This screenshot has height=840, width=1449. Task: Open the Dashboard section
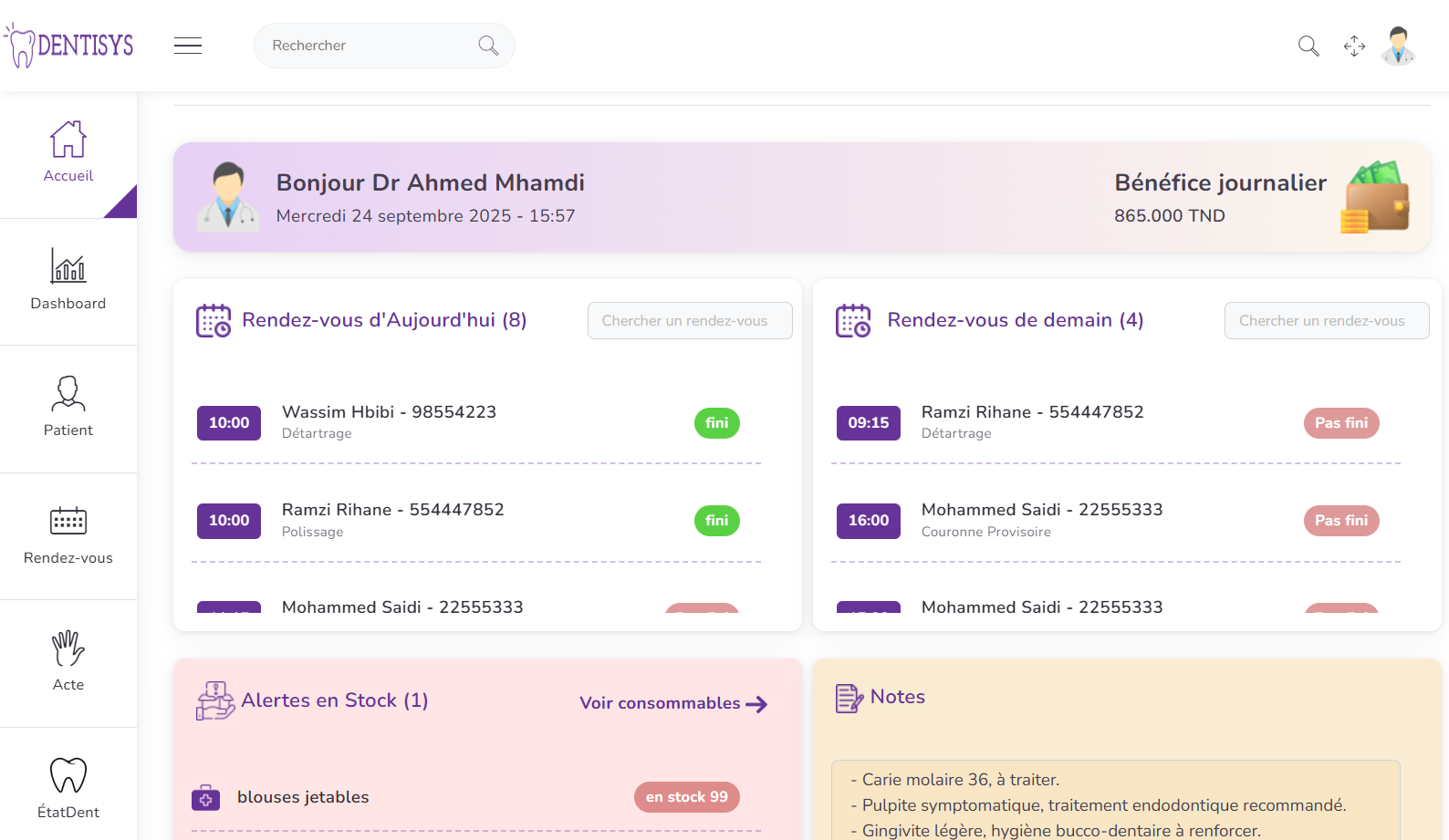pyautogui.click(x=68, y=280)
